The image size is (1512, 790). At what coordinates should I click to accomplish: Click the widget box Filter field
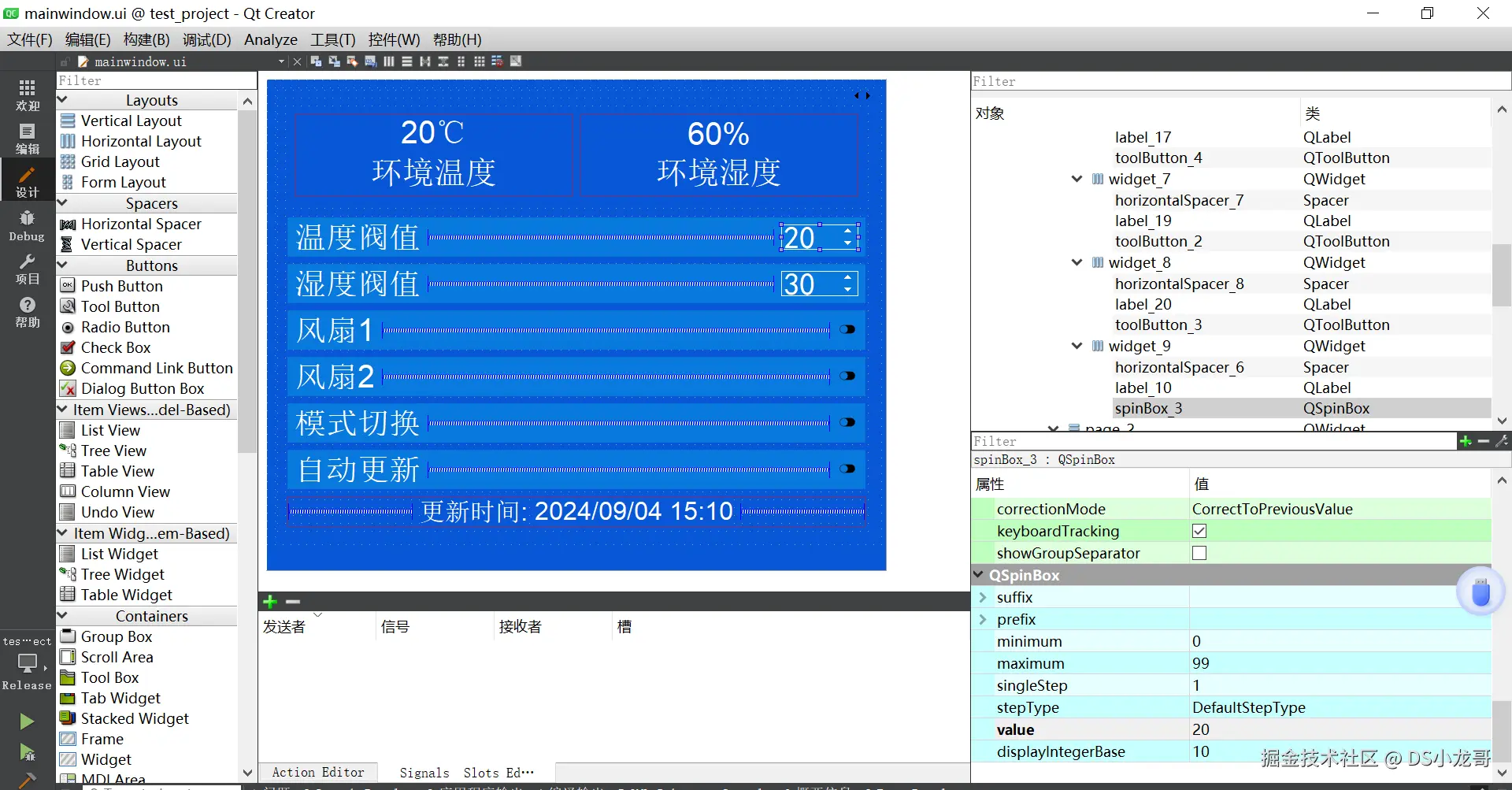coord(157,80)
